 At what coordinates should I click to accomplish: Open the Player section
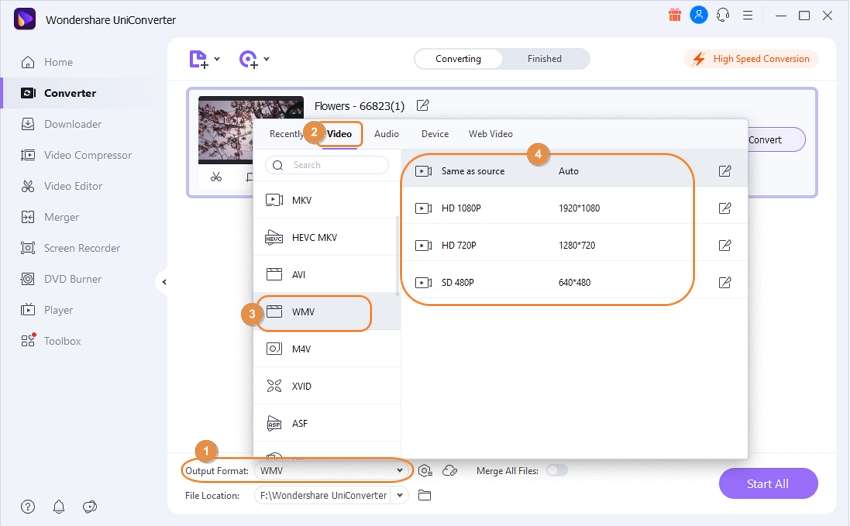[x=47, y=310]
